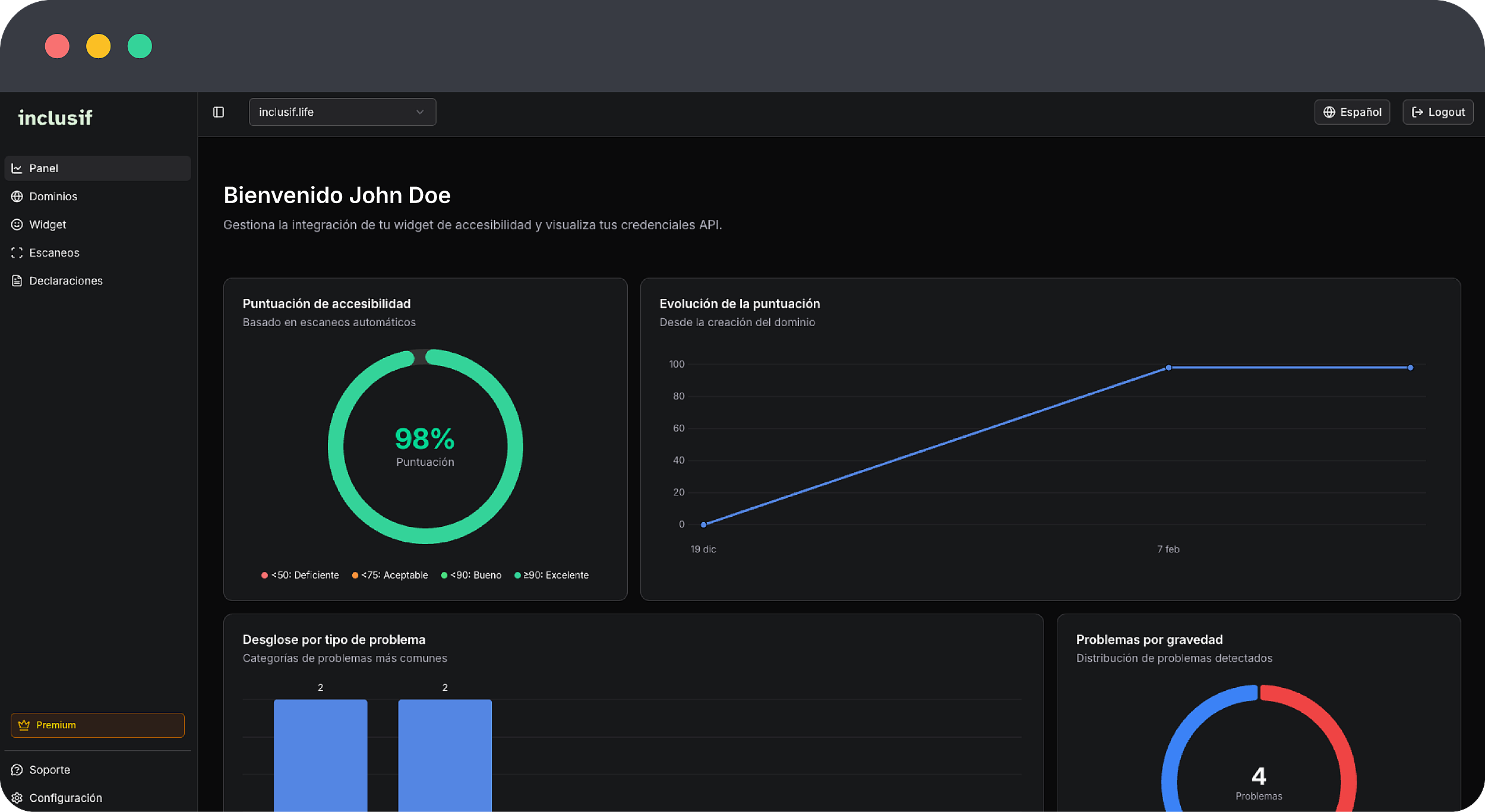Go to the Declaraciones section
The width and height of the screenshot is (1485, 812).
click(66, 281)
